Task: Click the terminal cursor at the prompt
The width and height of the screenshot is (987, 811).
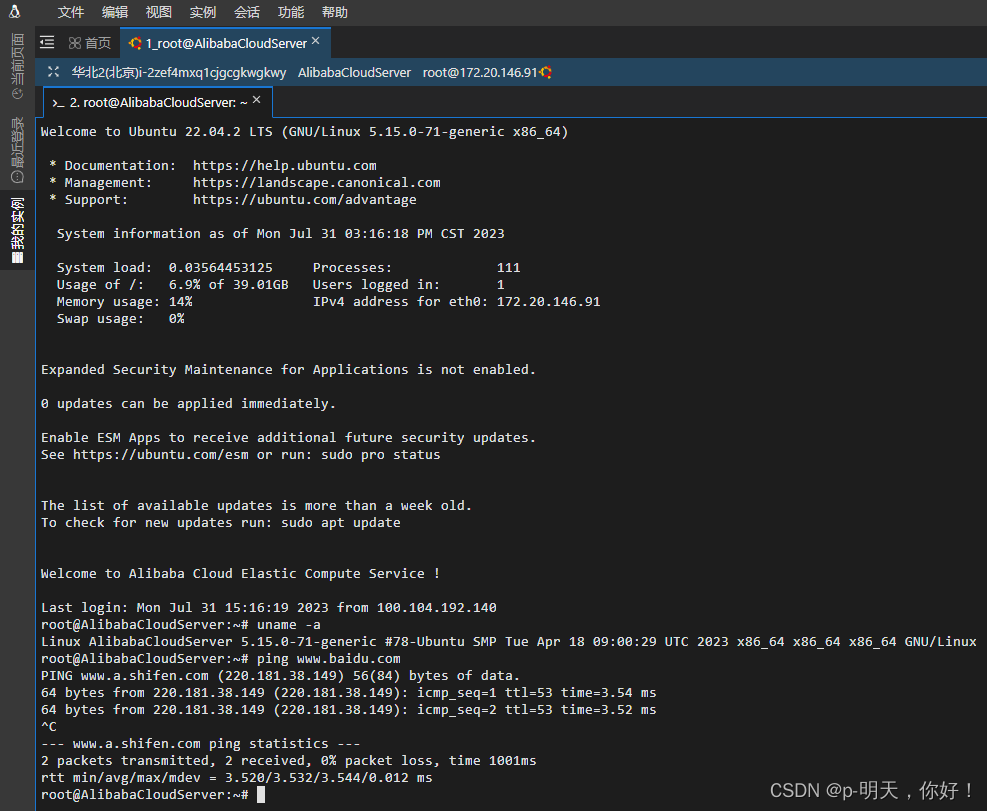Action: click(261, 795)
